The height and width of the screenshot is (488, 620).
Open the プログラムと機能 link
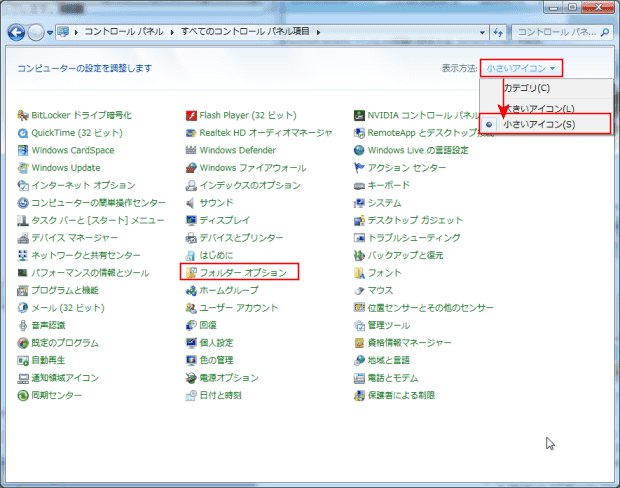tap(65, 291)
